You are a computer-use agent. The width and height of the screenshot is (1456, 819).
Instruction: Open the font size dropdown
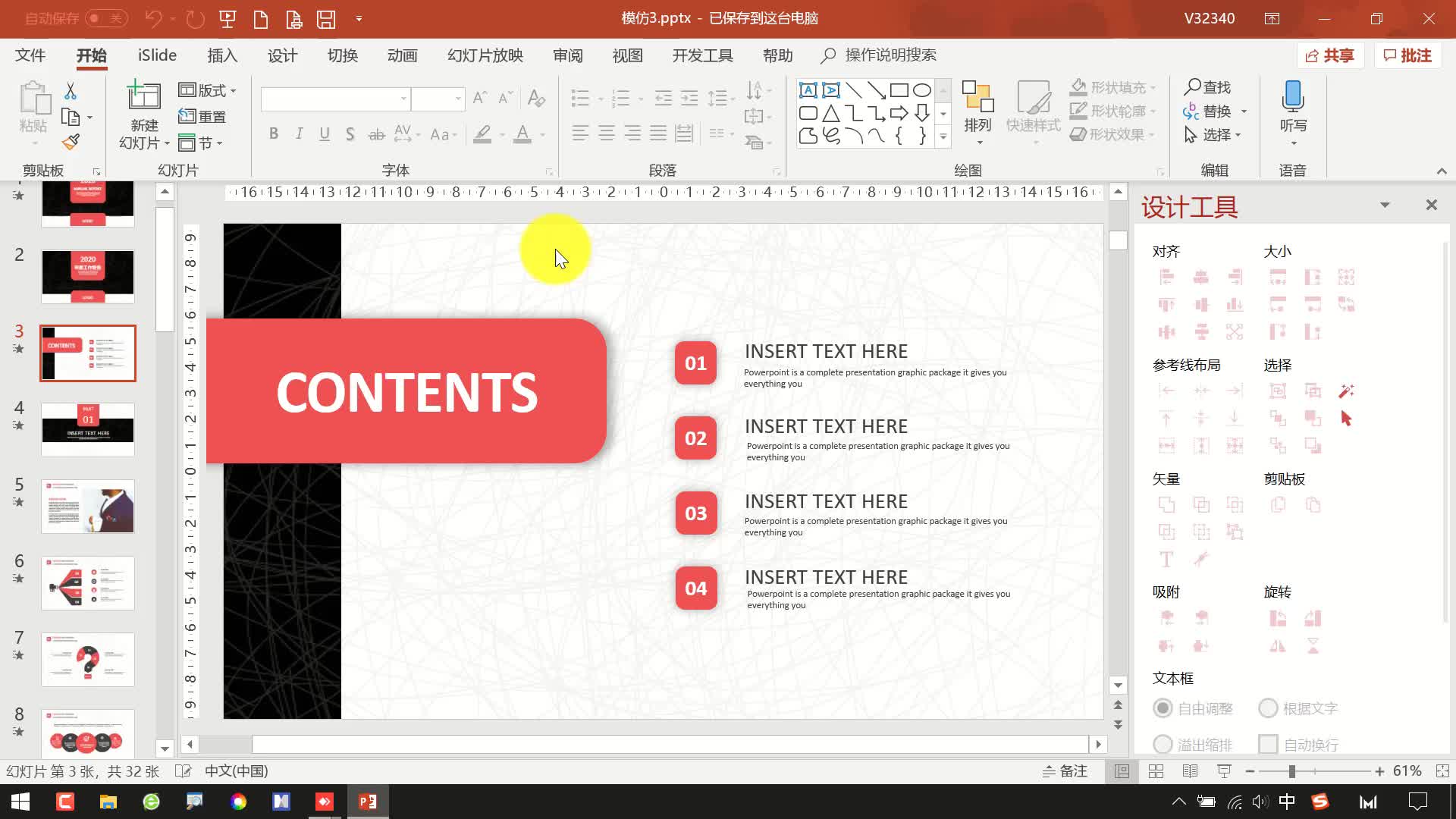point(458,99)
